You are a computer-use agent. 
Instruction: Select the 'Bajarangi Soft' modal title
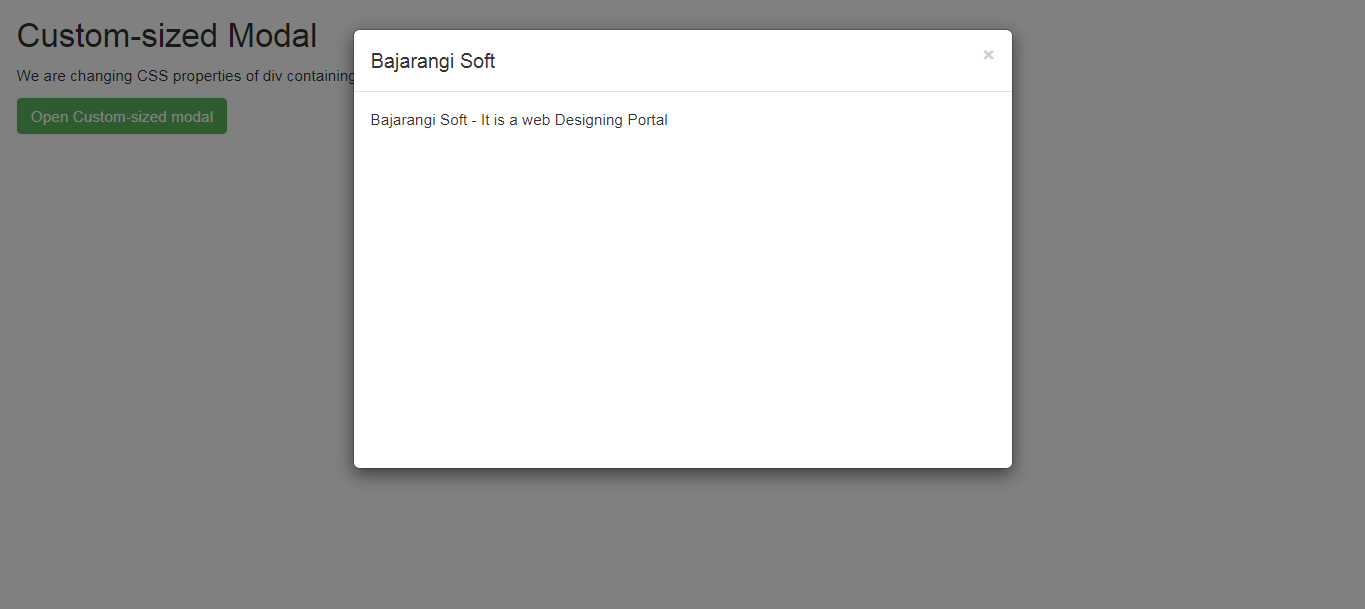[x=433, y=61]
